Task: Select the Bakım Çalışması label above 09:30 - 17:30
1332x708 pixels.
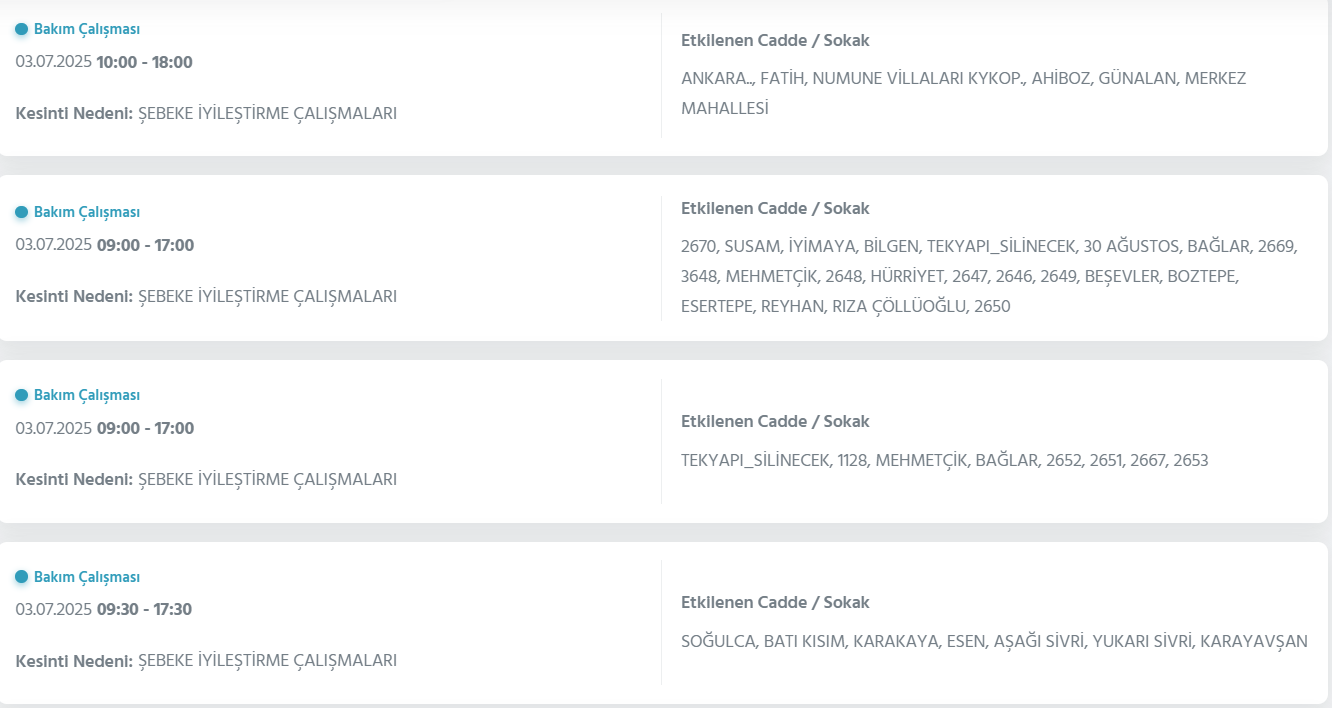Action: (x=87, y=577)
